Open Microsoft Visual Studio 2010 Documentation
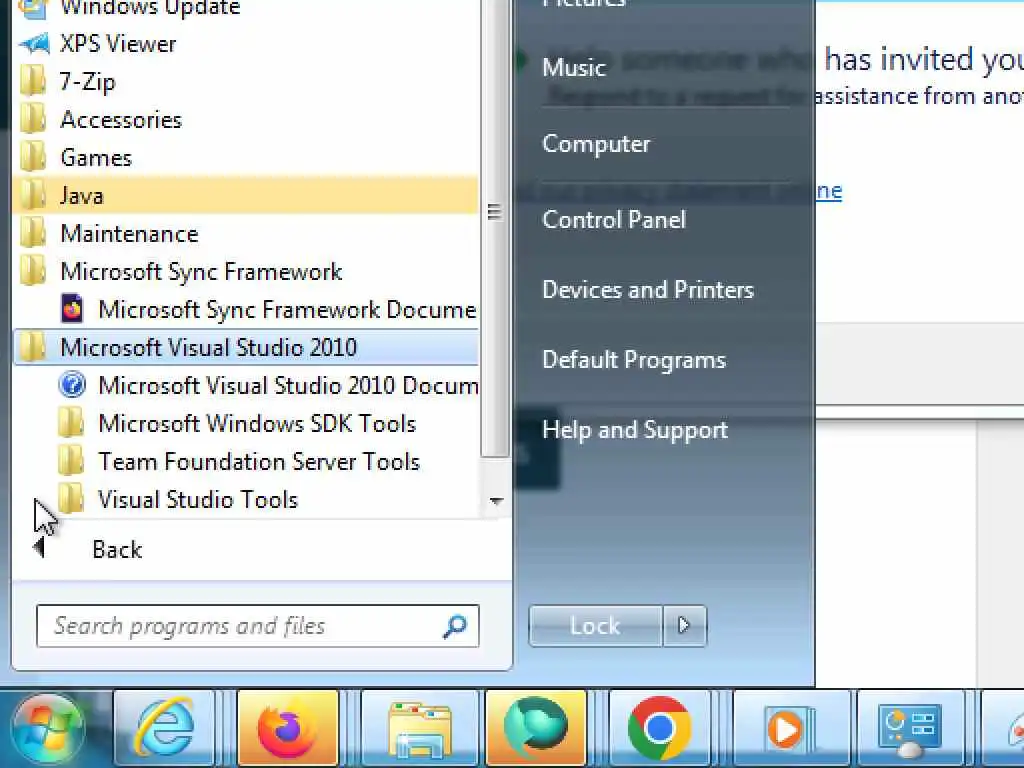The width and height of the screenshot is (1024, 768). pyautogui.click(x=246, y=385)
